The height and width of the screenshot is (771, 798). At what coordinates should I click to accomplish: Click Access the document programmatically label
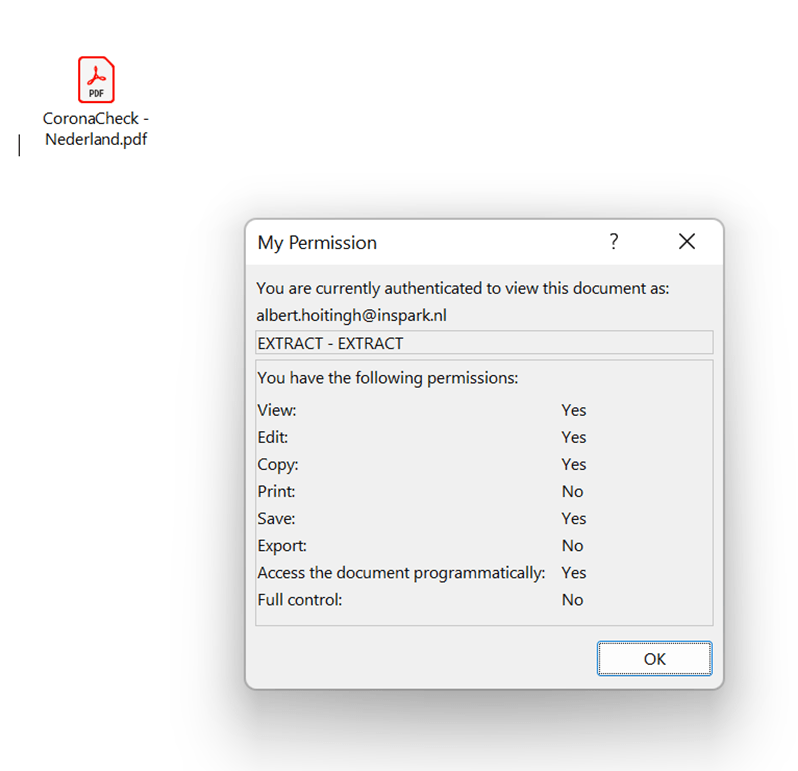tap(401, 573)
